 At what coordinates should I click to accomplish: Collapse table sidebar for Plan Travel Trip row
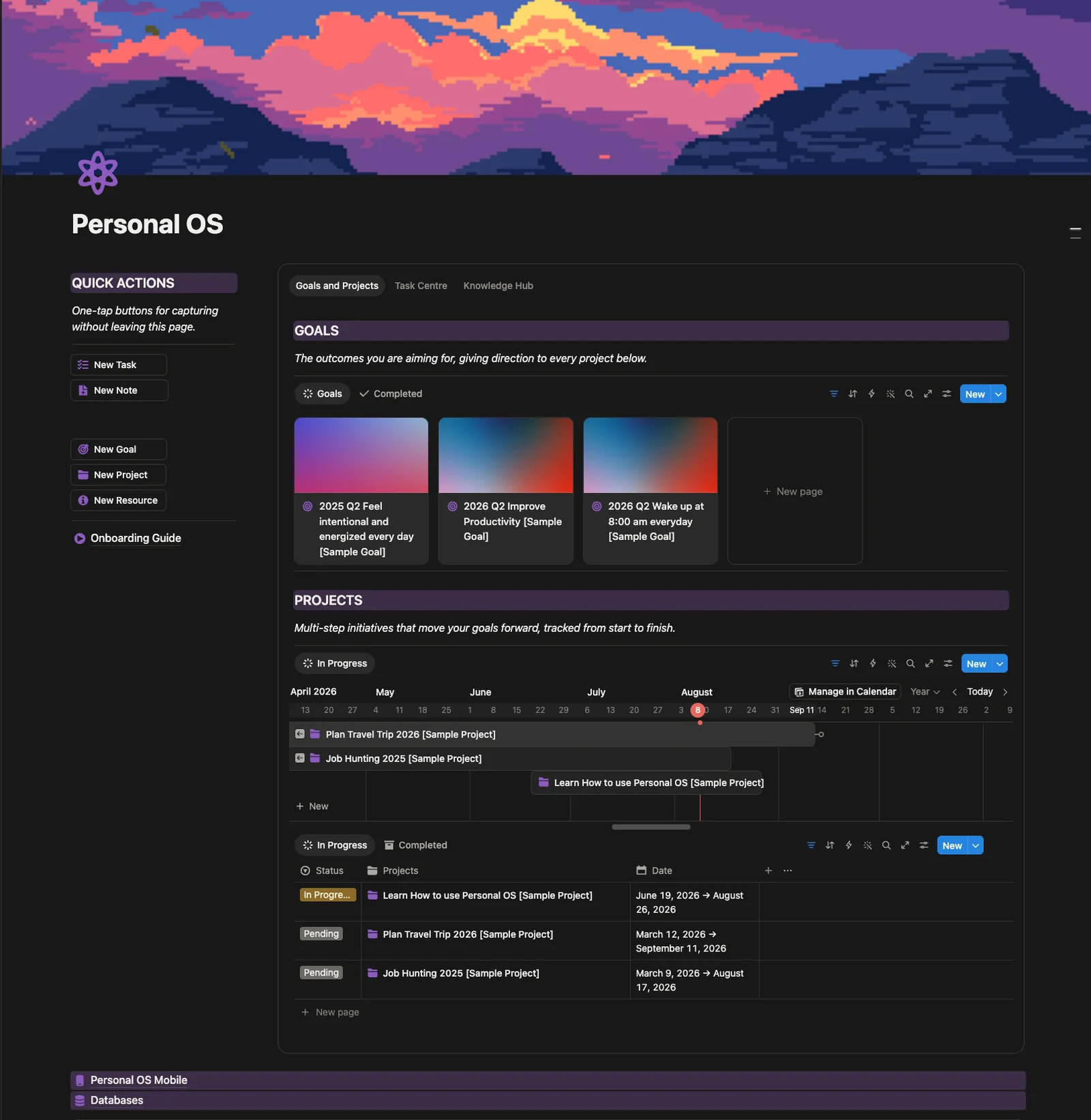click(300, 734)
